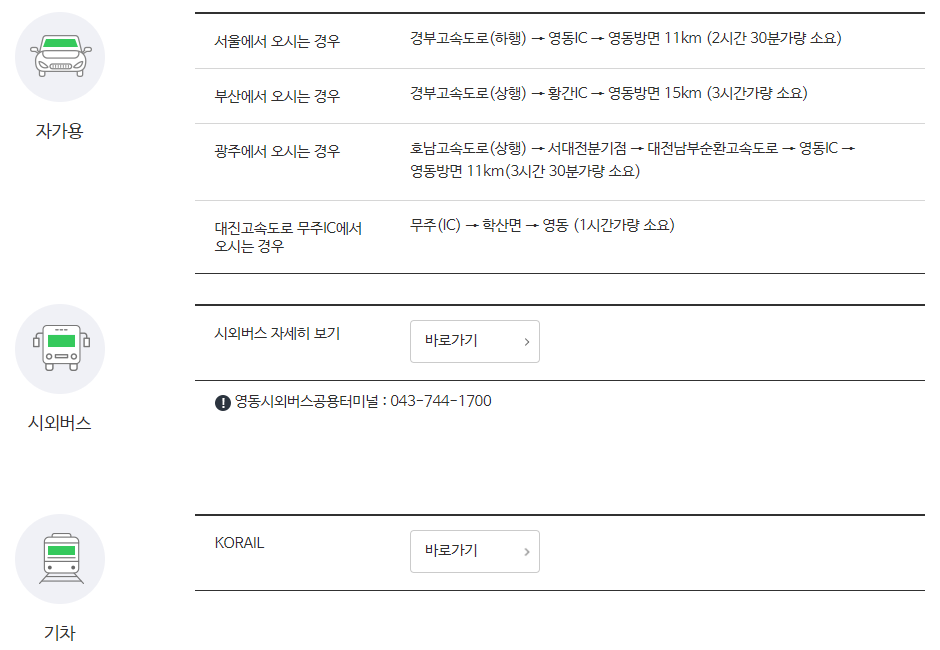This screenshot has width=940, height=650.
Task: Click the green window on the train icon
Action: point(59,553)
